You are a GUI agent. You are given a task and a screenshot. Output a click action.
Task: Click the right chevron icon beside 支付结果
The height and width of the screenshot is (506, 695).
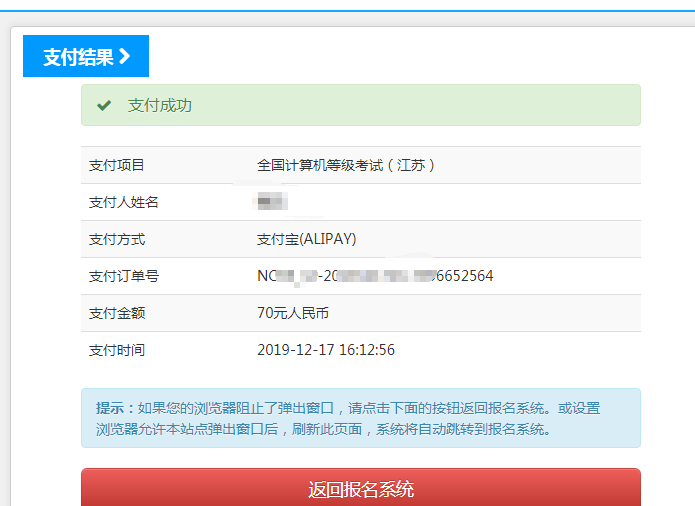125,57
